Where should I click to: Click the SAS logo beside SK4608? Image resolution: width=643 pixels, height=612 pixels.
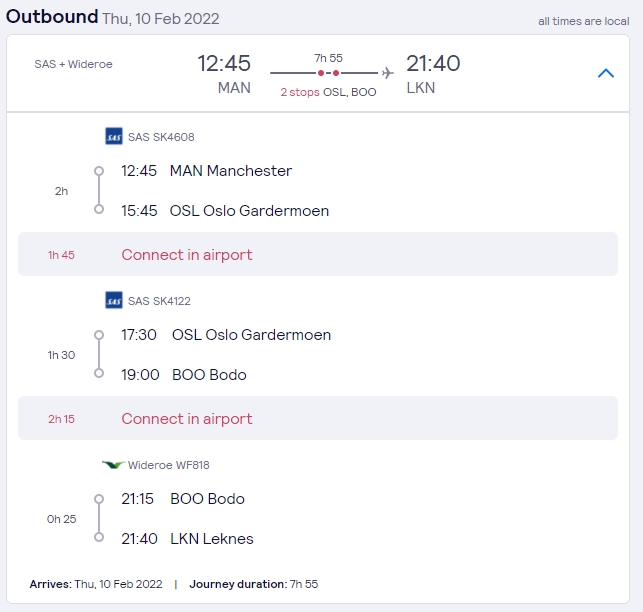point(113,137)
